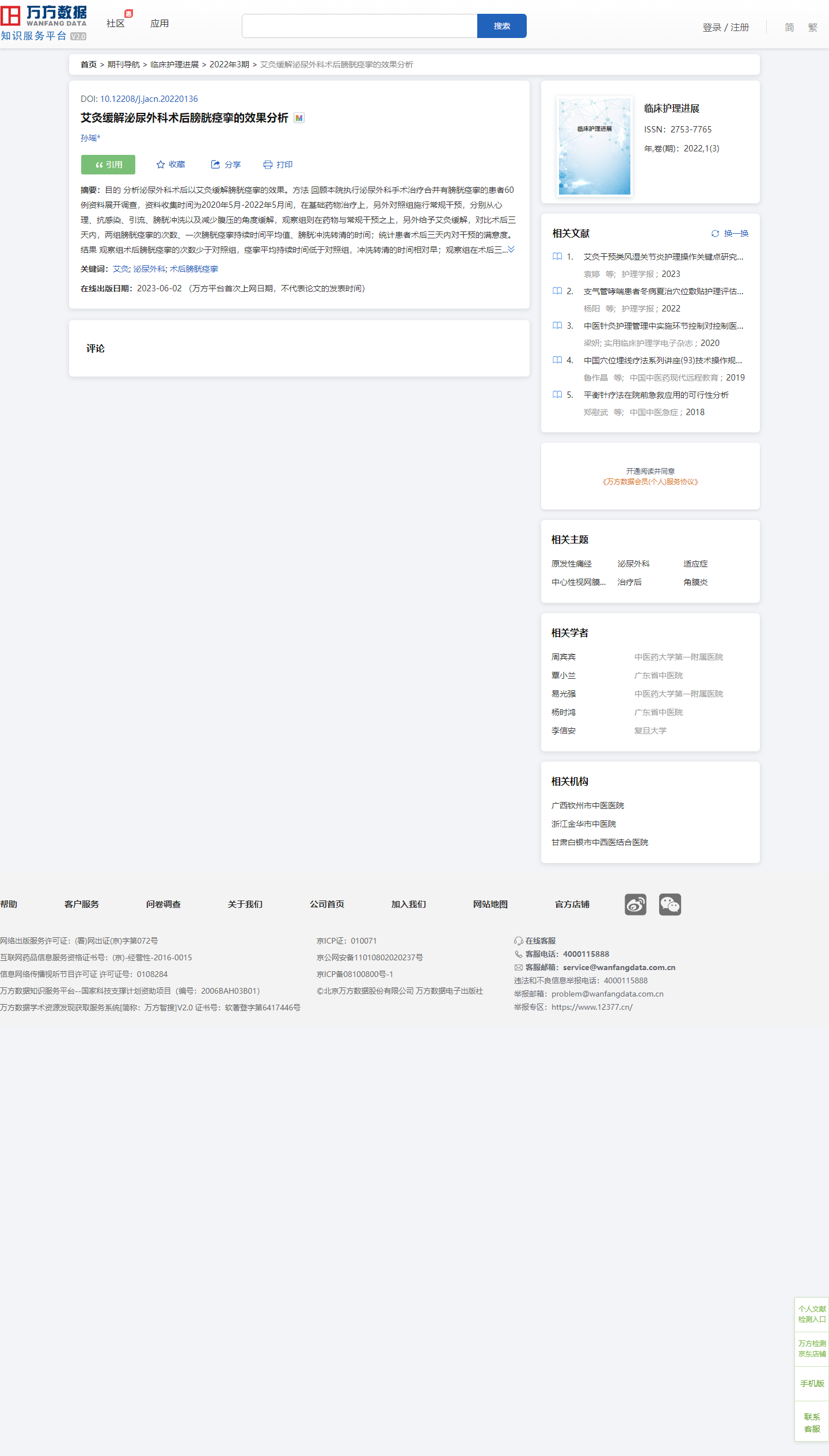Click floating 万方检测京东店铺 button
Viewport: 829px width, 1456px height.
(x=812, y=1349)
